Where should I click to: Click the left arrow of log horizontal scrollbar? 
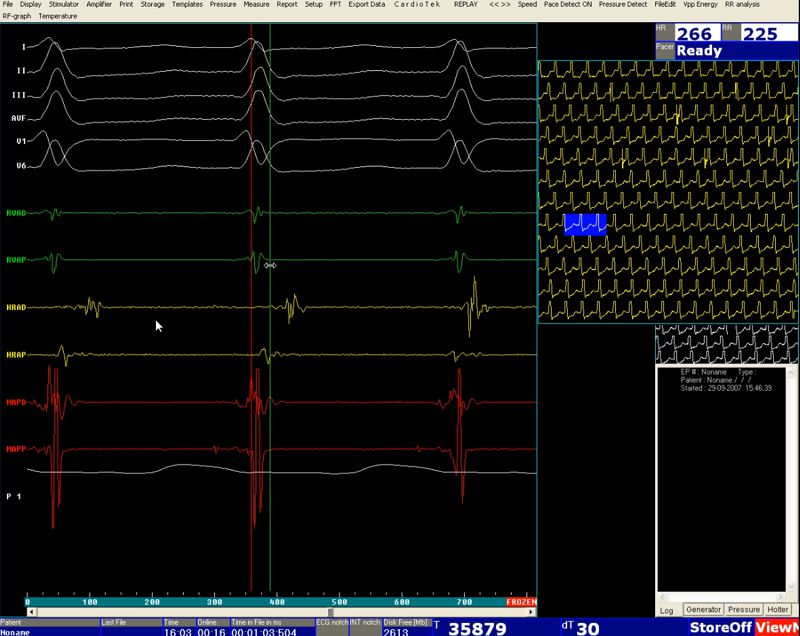point(663,597)
